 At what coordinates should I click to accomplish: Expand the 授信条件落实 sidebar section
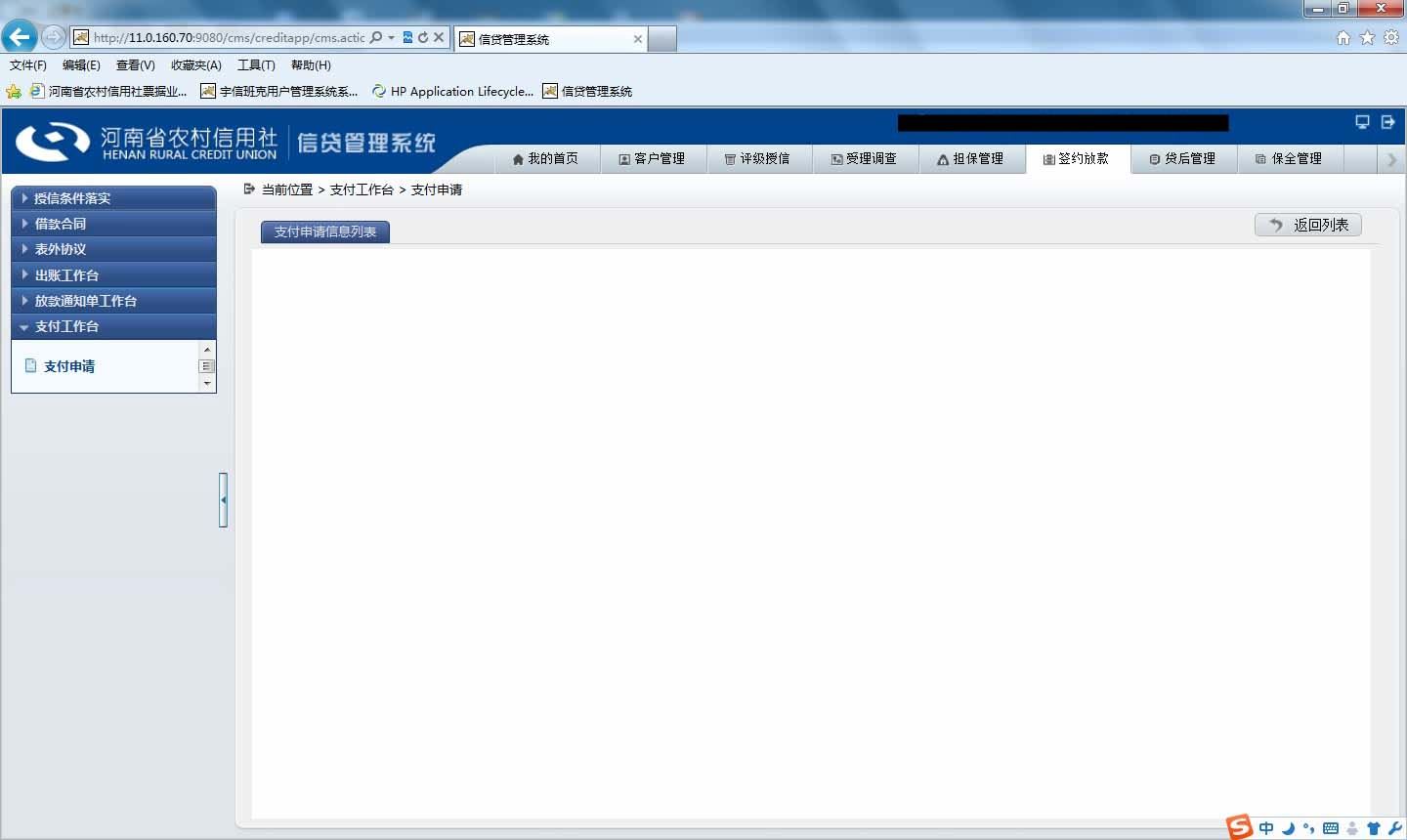click(x=113, y=197)
